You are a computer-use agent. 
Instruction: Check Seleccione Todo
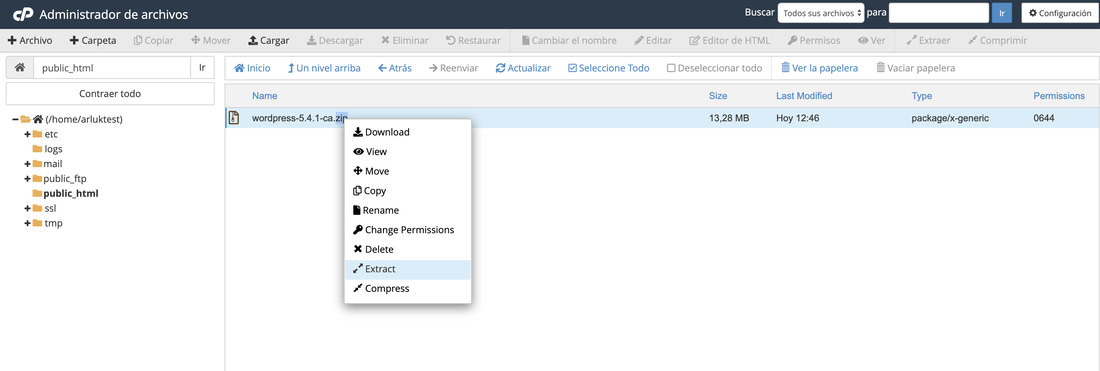608,68
